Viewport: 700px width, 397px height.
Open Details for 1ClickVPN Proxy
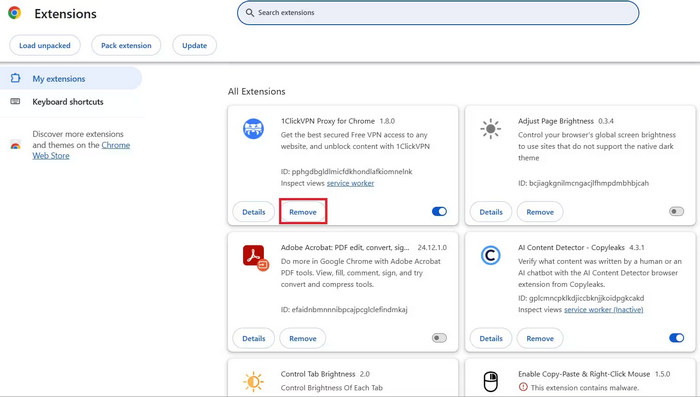[x=254, y=212]
